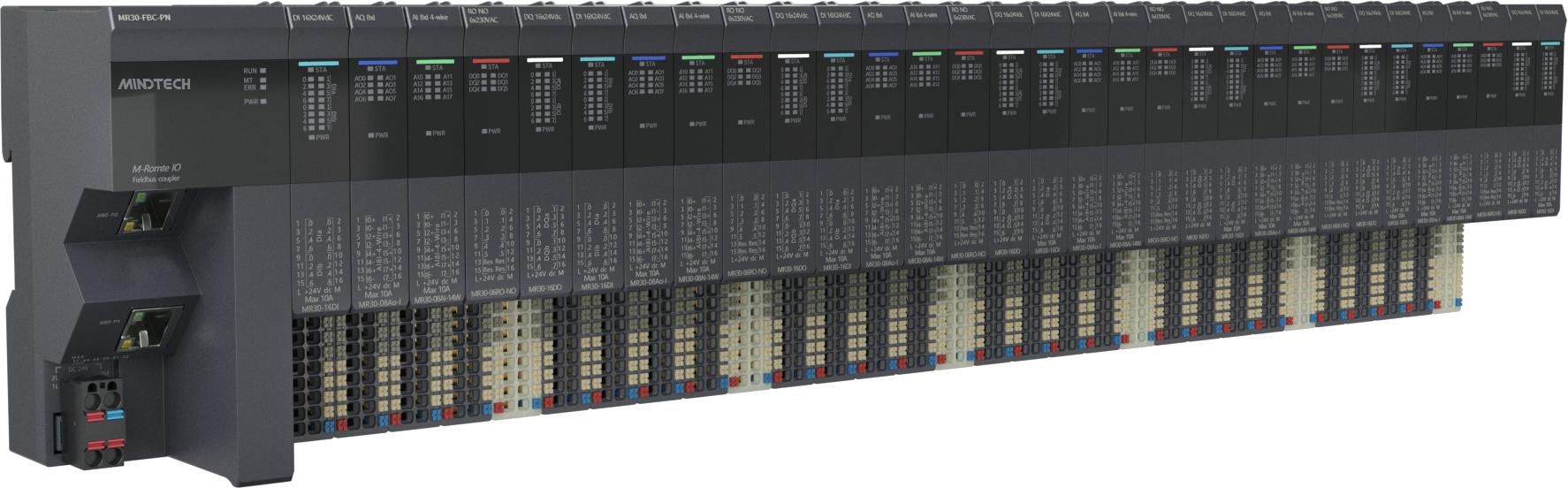Click the PWR LED on the first AI 4-wire module

point(428,133)
